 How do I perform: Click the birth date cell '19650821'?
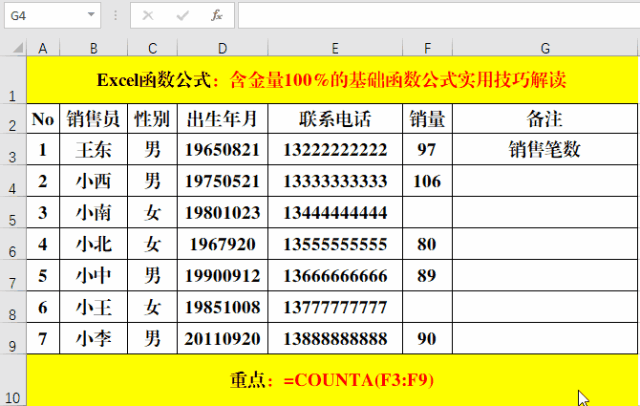pyautogui.click(x=222, y=149)
